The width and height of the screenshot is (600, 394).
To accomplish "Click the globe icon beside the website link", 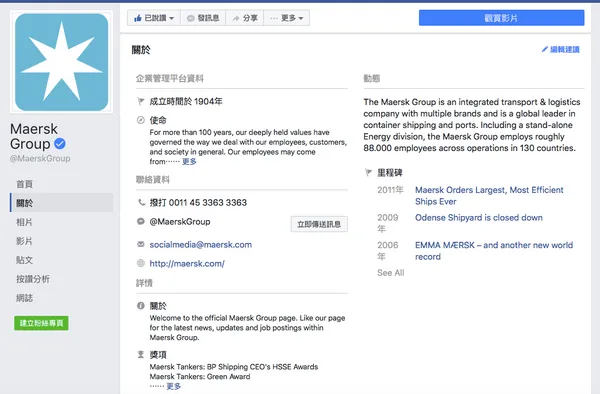I will tap(141, 263).
